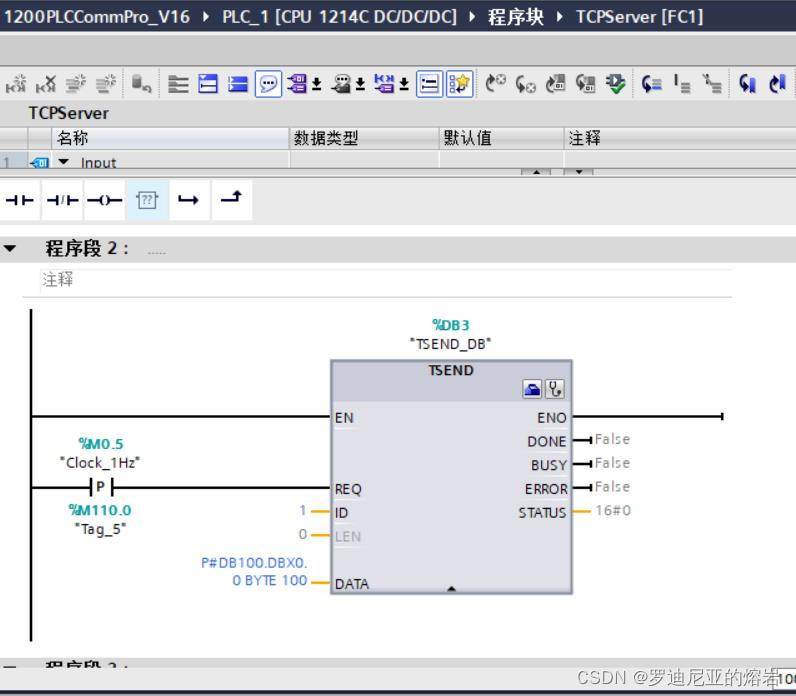Open dropdown arrow beside absolute/symbolic operands
This screenshot has width=796, height=696.
click(317, 84)
